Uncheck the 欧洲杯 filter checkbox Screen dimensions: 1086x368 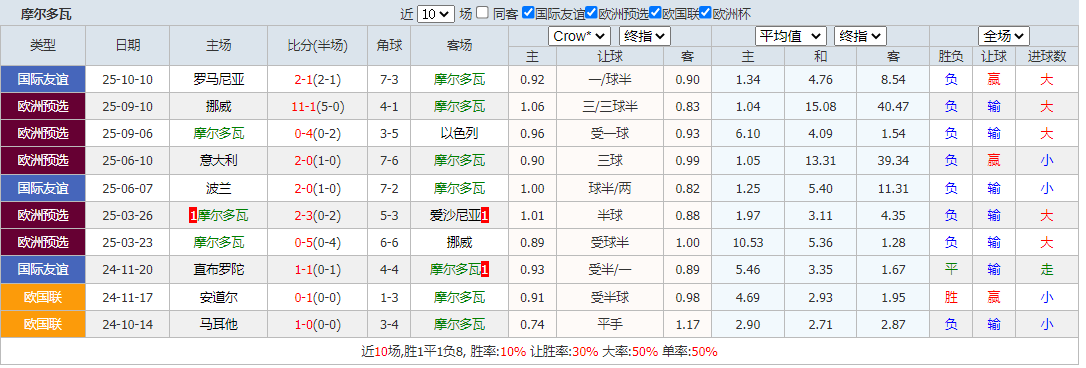[705, 12]
